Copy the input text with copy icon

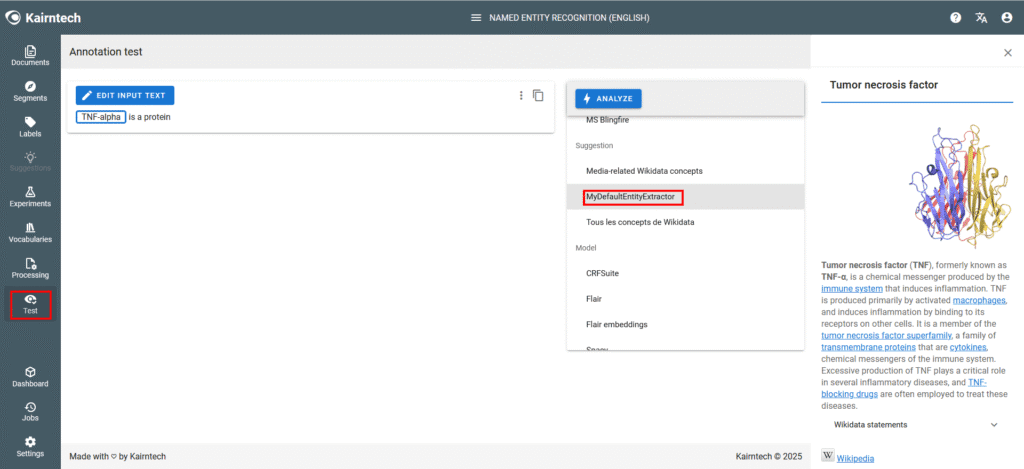[x=538, y=96]
